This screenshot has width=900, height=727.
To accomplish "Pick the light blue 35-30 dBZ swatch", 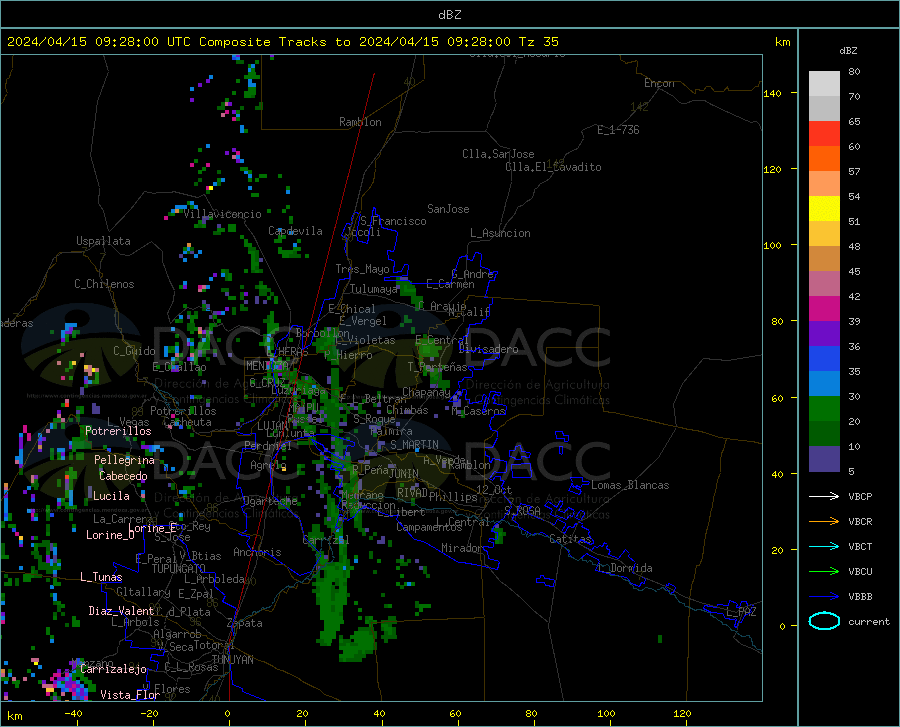I will click(824, 384).
